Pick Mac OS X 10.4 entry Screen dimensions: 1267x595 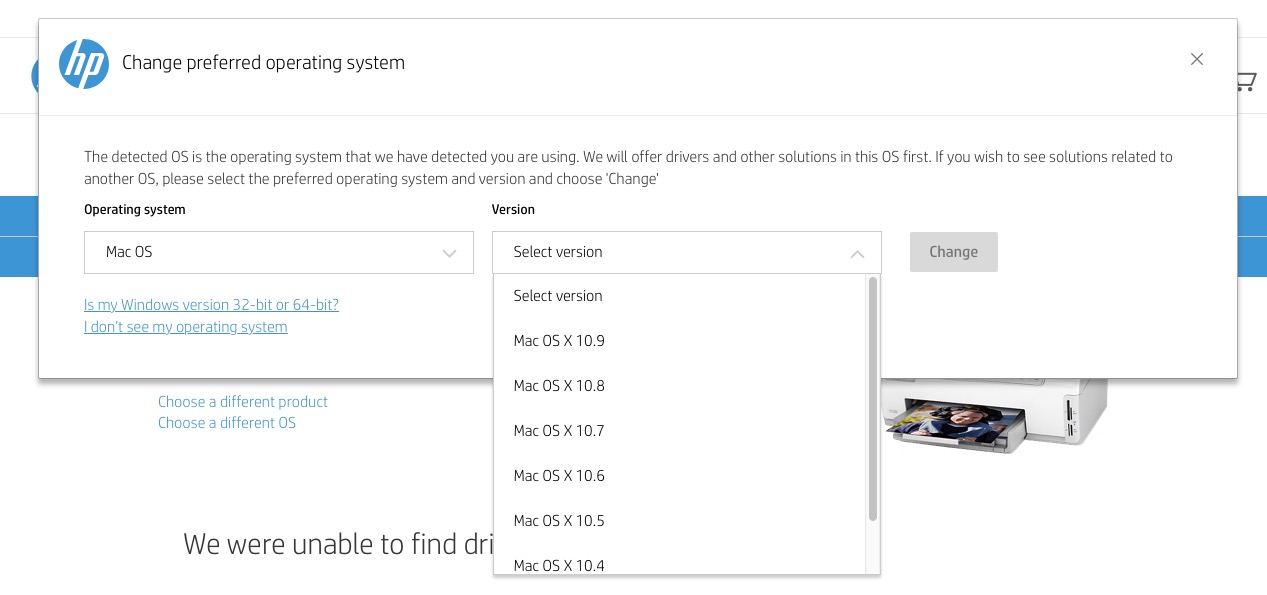[559, 565]
